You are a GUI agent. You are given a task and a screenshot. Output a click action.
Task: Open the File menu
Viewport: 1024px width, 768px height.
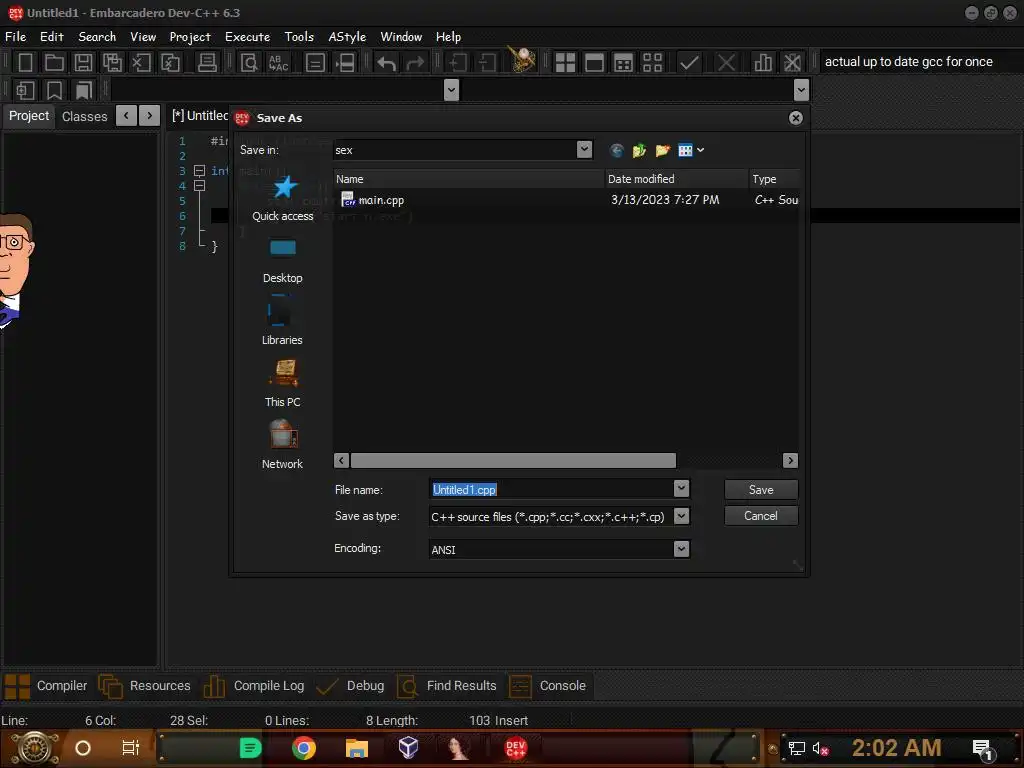pyautogui.click(x=16, y=37)
